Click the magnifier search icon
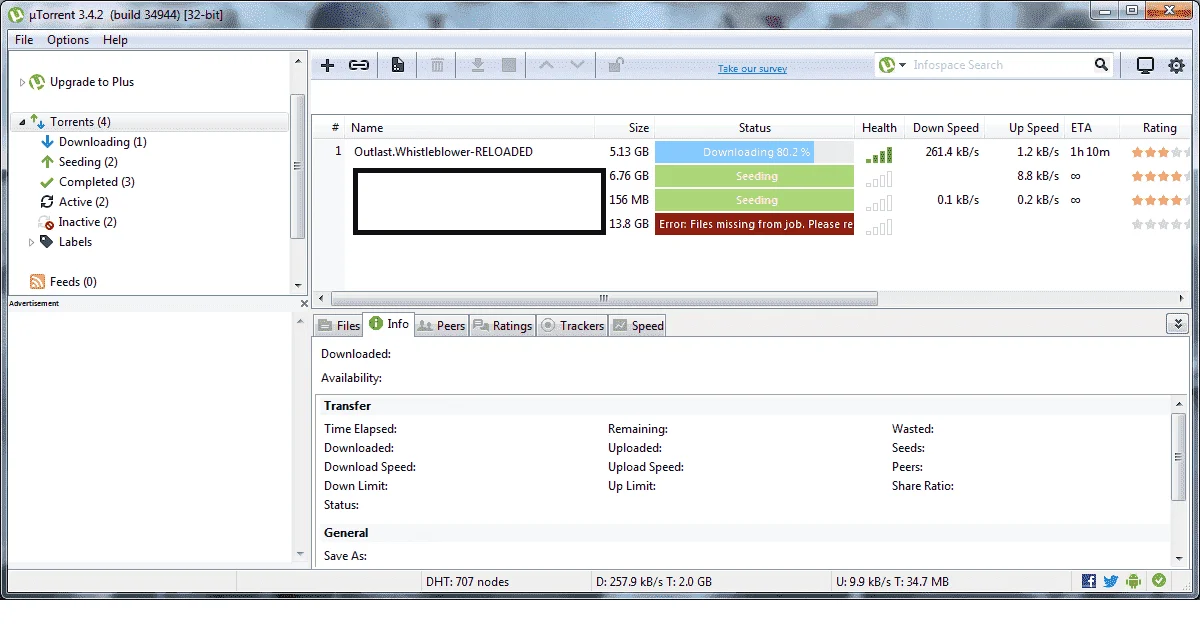This screenshot has height=634, width=1200. tap(1101, 65)
